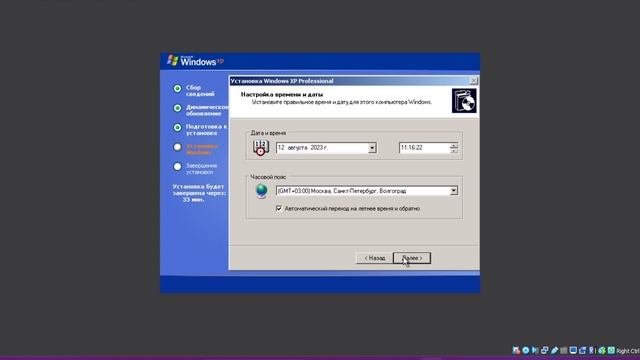640x360 pixels.
Task: Click the hard disk indicator in VirtualBox status bar
Action: pyautogui.click(x=516, y=350)
